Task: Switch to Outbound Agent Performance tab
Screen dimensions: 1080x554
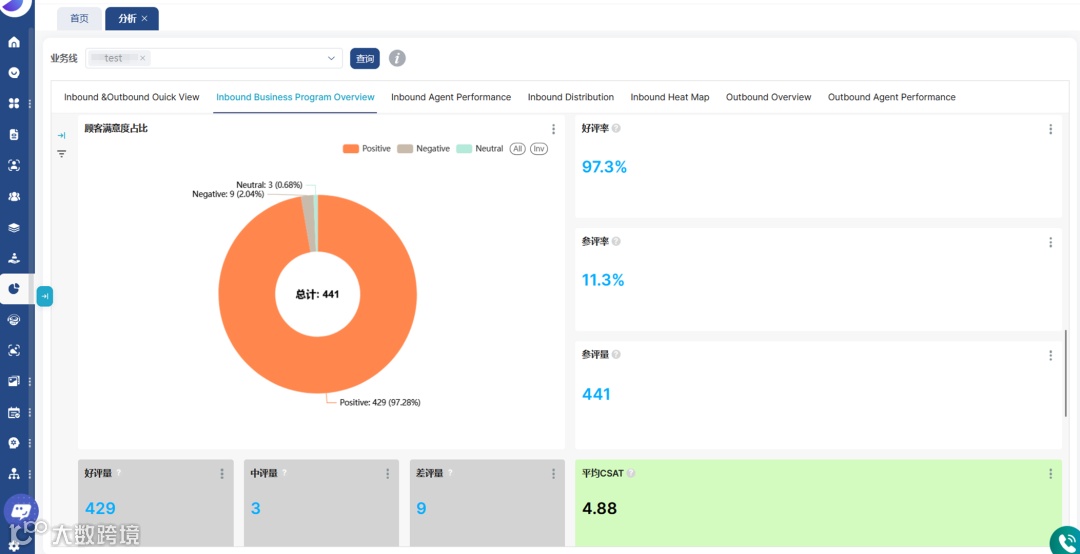Action: 891,97
